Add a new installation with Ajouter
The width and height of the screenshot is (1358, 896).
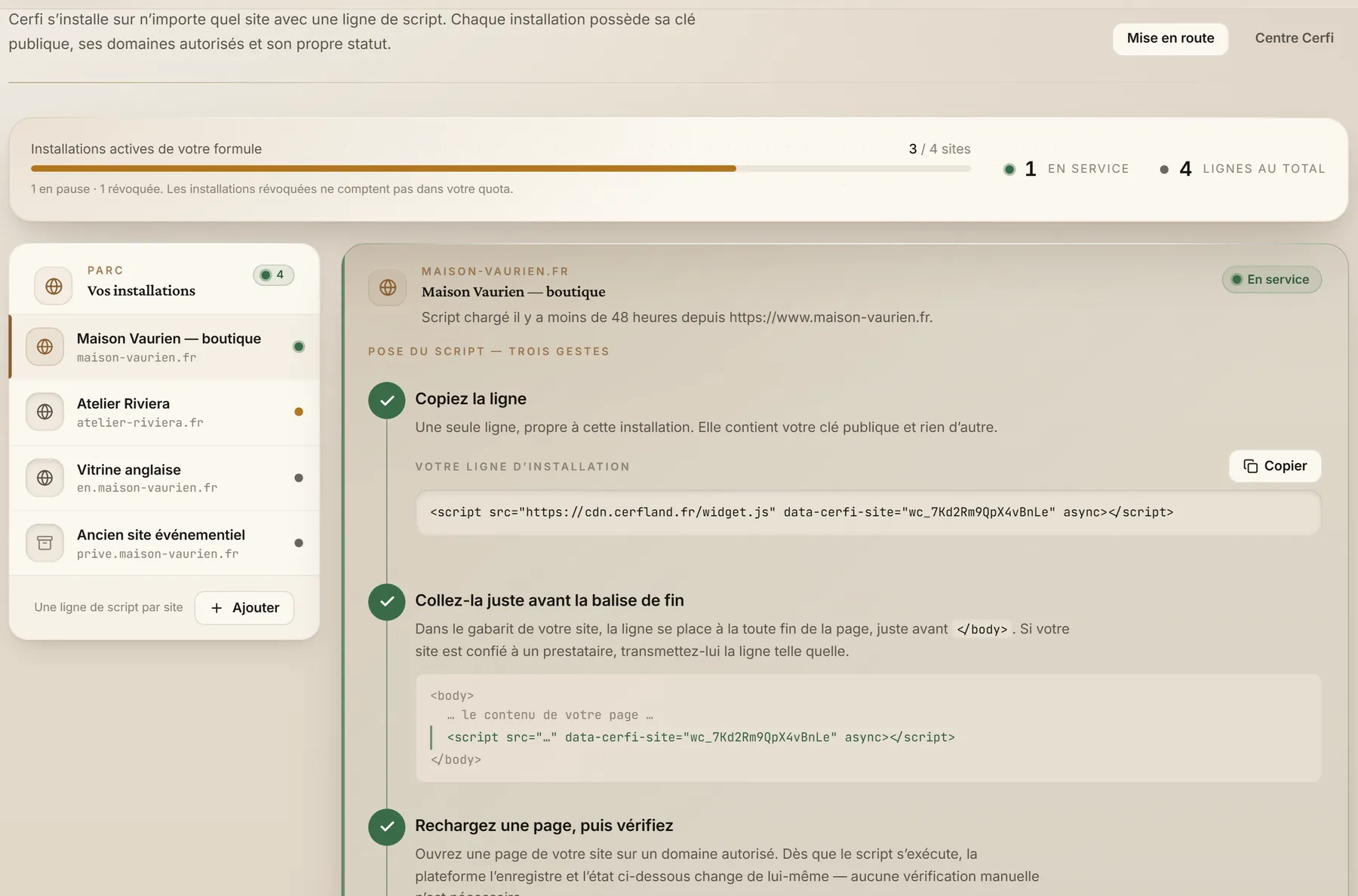click(x=244, y=608)
